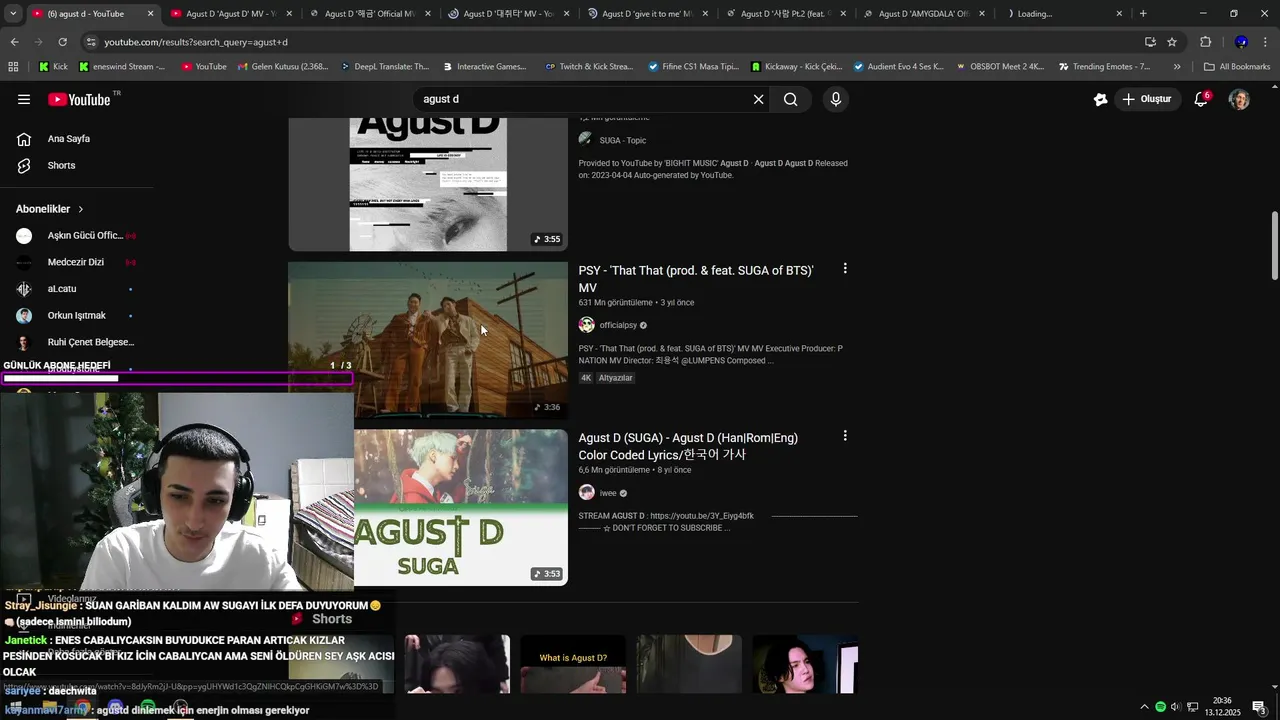The height and width of the screenshot is (720, 1280).
Task: Open the More options menu for the PSY That That video
Action: 845,269
